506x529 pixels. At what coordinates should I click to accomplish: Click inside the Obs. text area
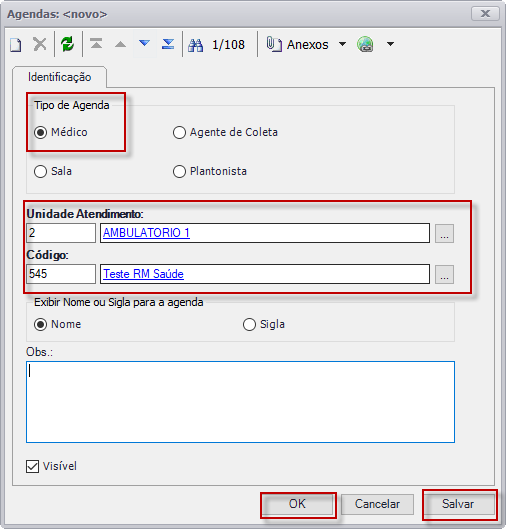click(241, 402)
